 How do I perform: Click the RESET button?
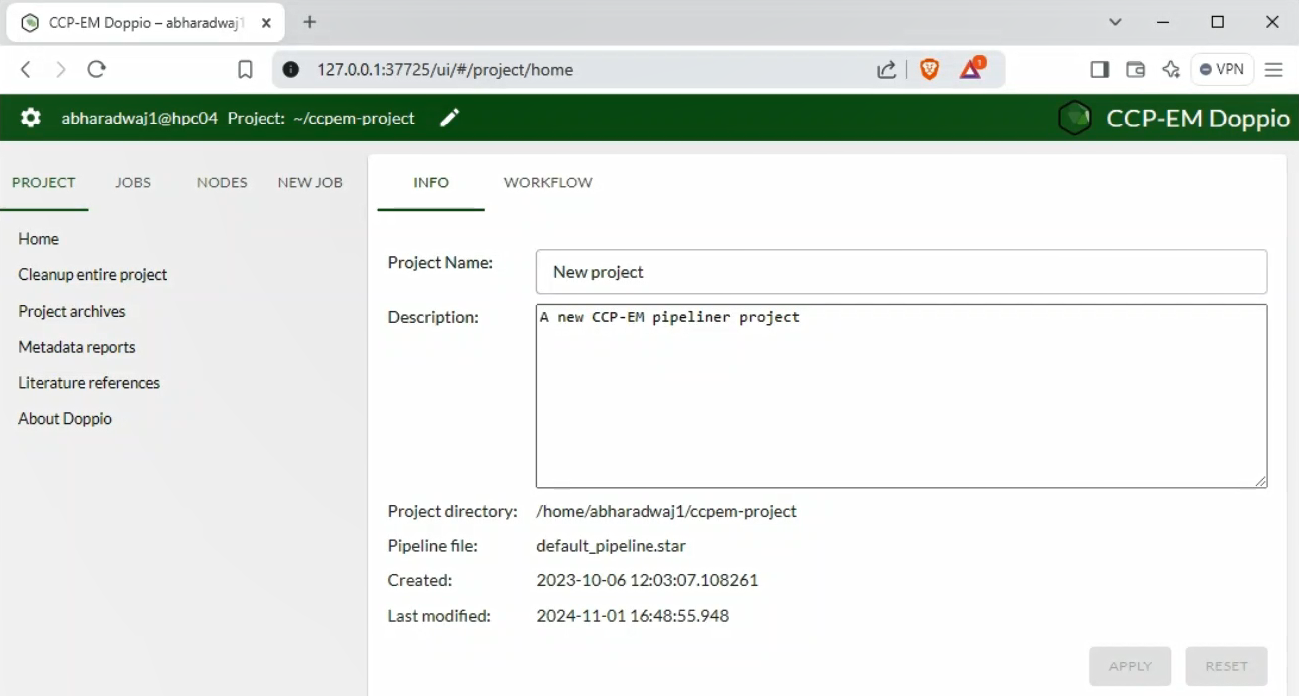point(1226,666)
